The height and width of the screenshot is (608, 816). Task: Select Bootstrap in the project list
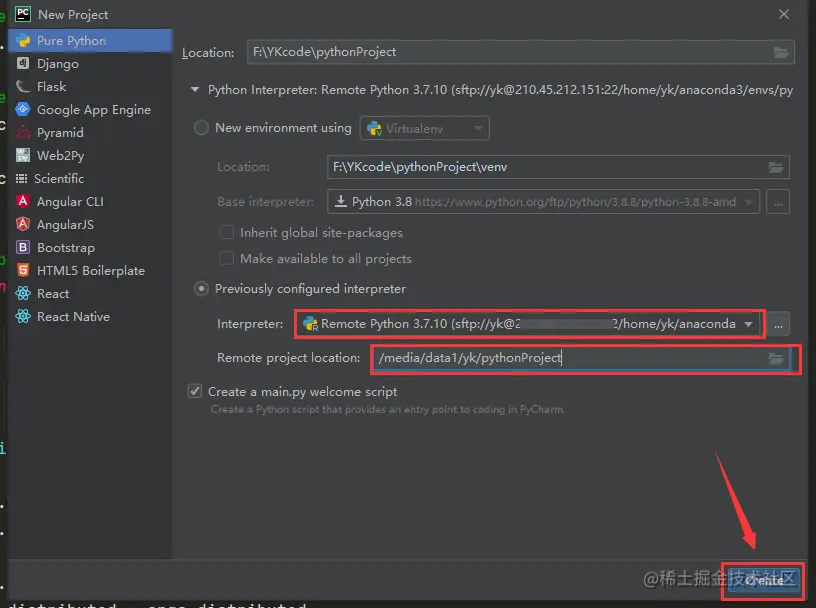(90, 247)
